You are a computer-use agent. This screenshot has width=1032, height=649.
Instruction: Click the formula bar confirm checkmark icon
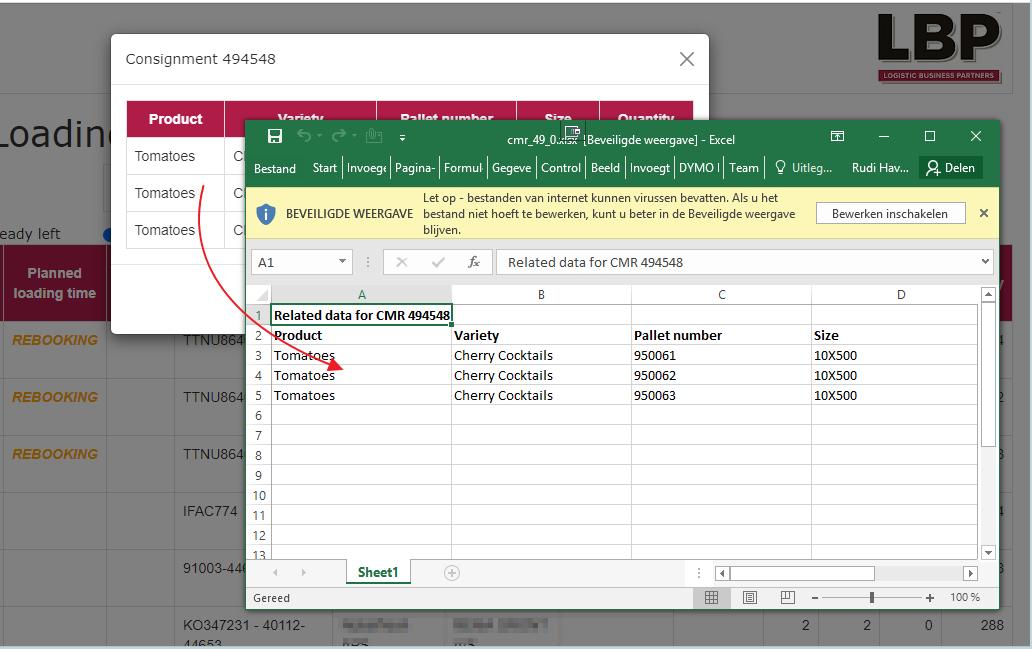pos(438,263)
